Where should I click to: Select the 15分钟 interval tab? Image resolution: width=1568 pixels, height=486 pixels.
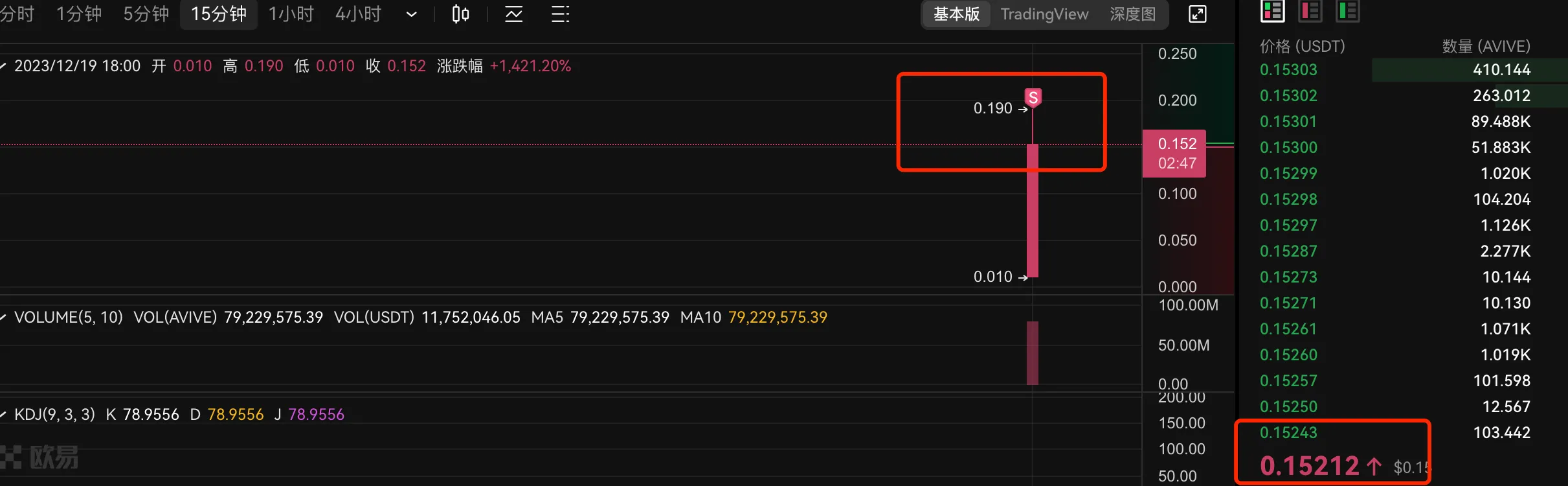tap(219, 14)
